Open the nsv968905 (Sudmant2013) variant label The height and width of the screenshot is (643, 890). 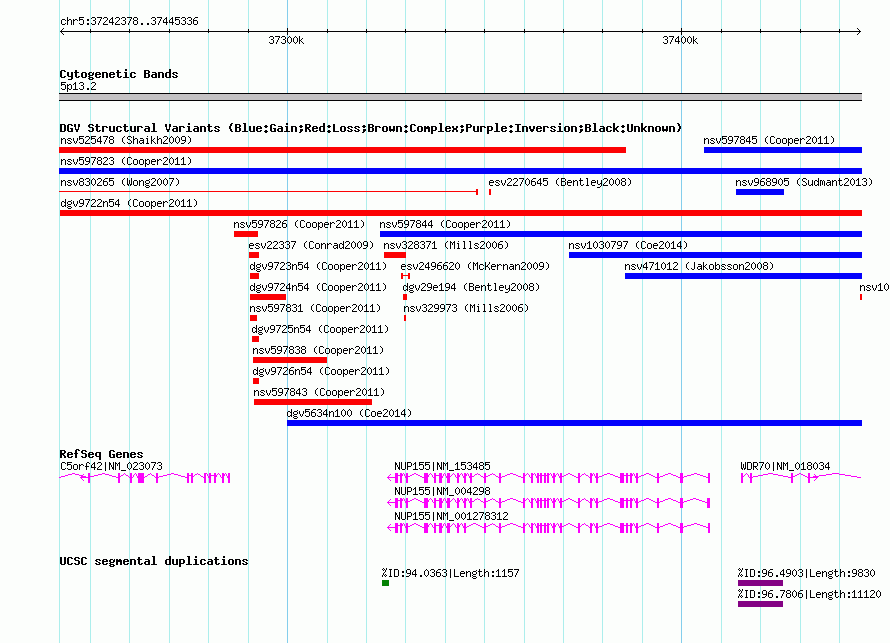[x=804, y=182]
